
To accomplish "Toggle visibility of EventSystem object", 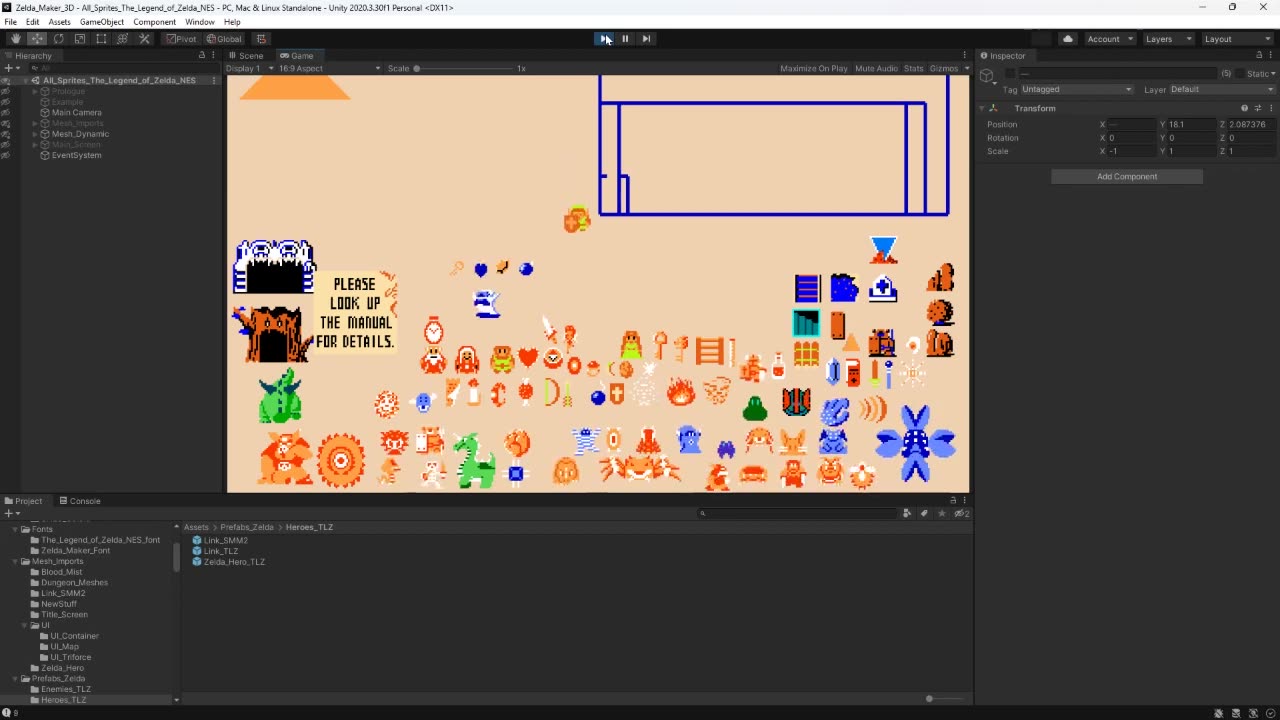I will click(5, 155).
